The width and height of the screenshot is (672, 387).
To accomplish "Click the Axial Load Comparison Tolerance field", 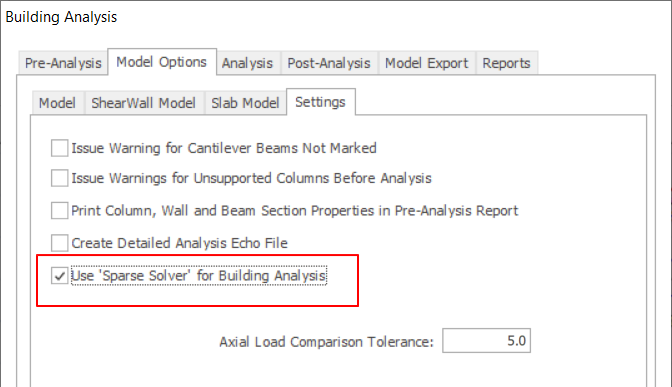I will (486, 341).
